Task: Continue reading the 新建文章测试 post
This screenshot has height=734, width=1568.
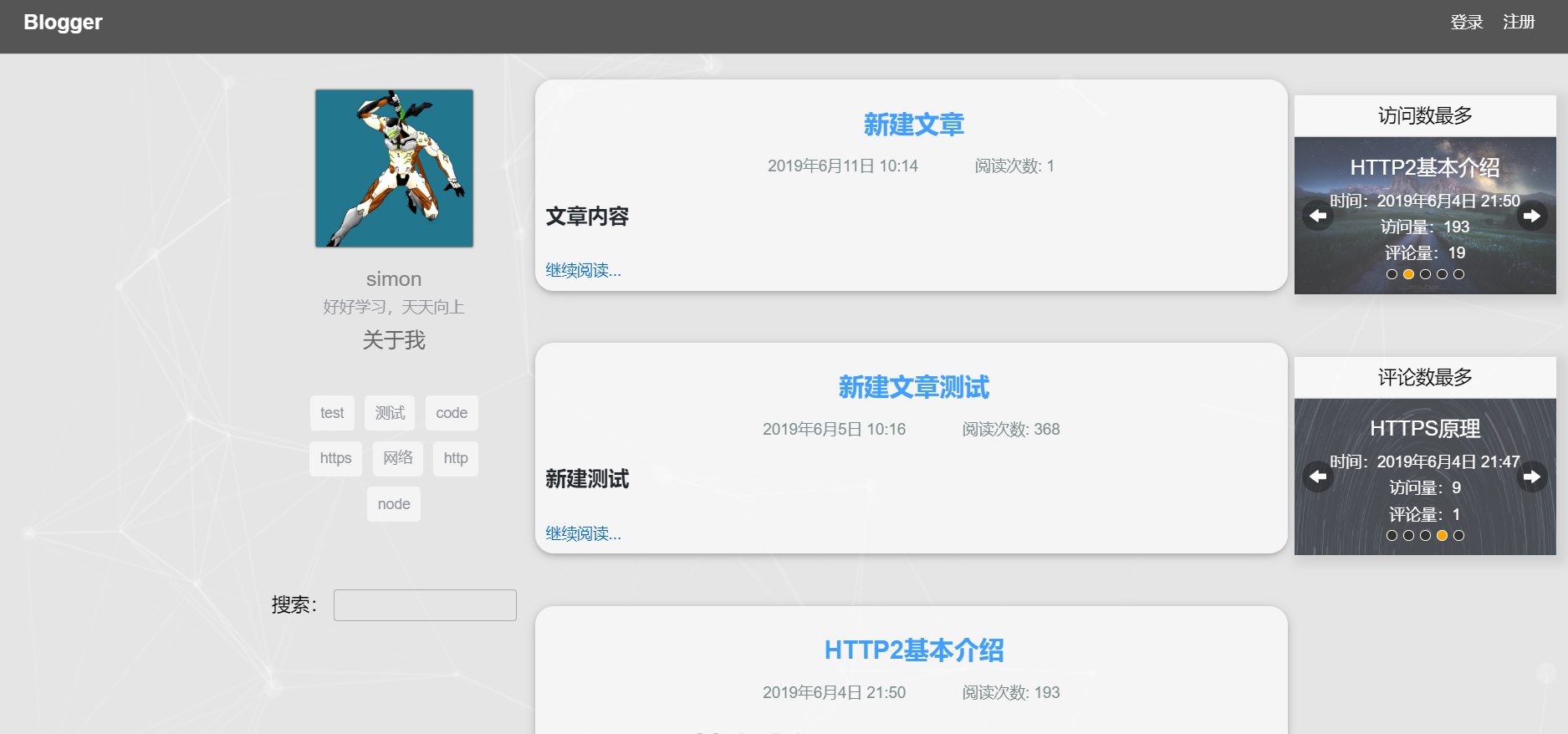Action: tap(583, 533)
